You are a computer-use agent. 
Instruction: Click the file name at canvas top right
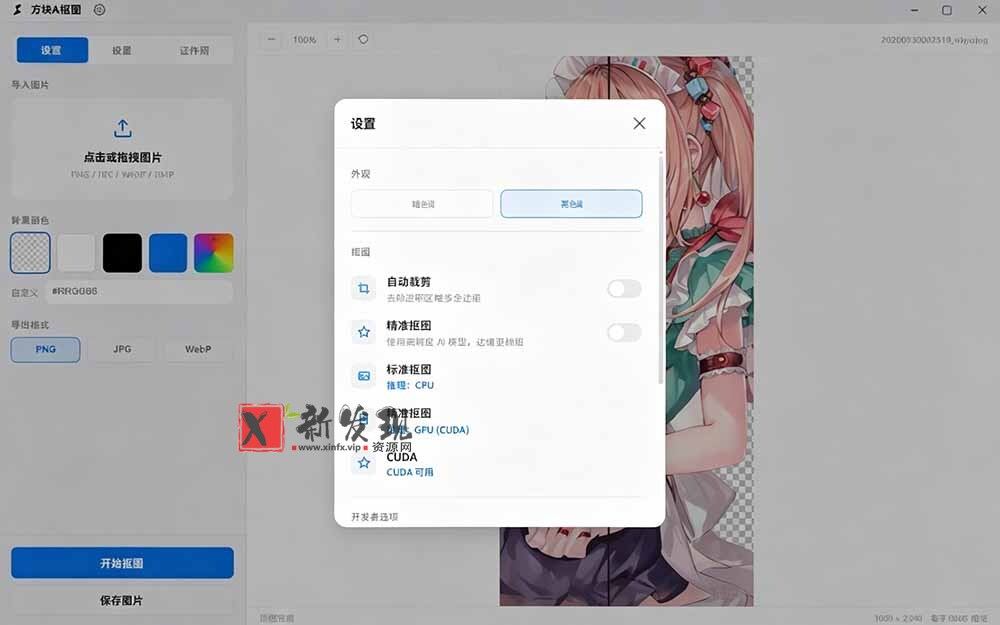934,40
